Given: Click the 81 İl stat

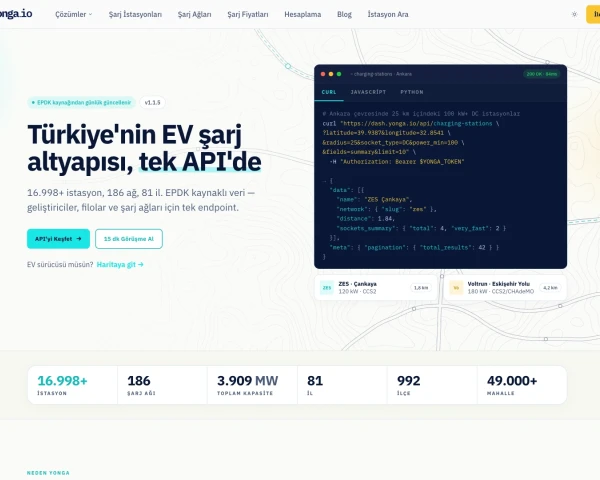Looking at the screenshot, I should [342, 385].
